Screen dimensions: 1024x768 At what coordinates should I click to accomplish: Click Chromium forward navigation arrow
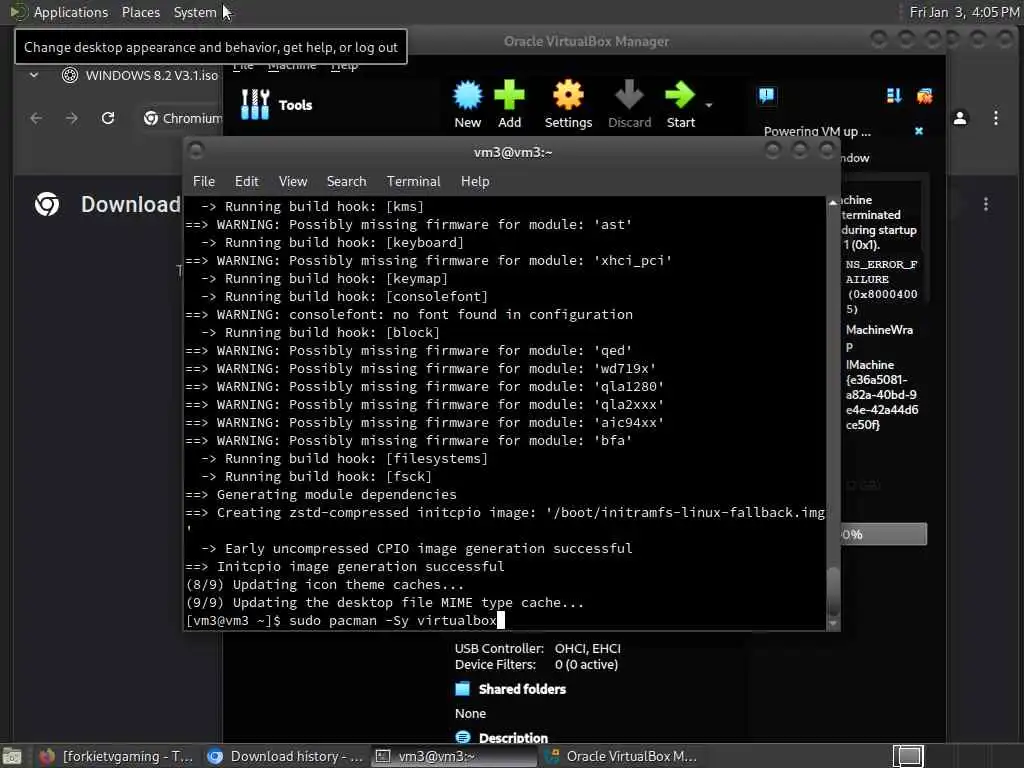pos(72,118)
